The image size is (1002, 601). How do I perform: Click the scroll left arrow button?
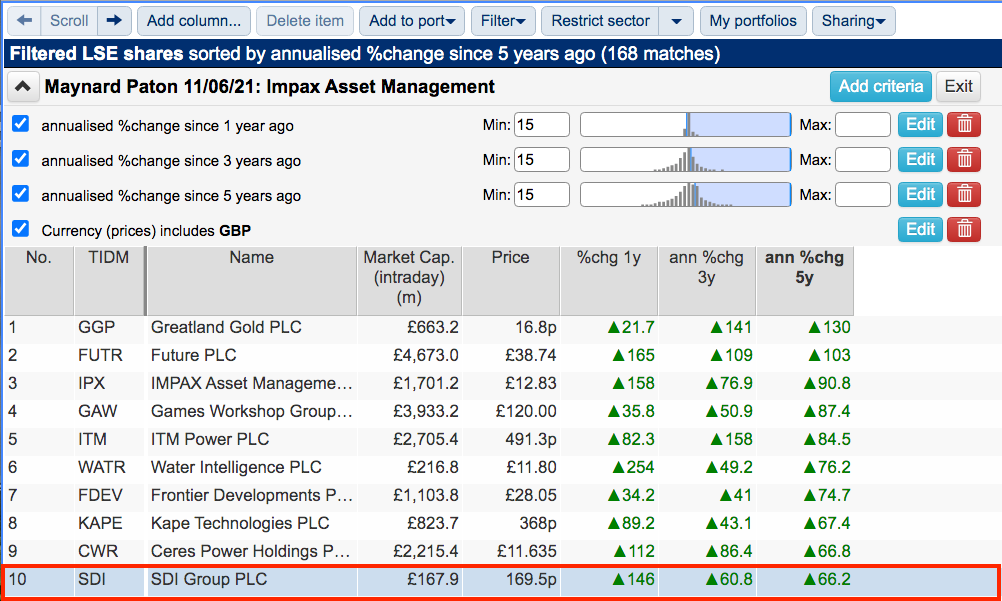click(24, 21)
